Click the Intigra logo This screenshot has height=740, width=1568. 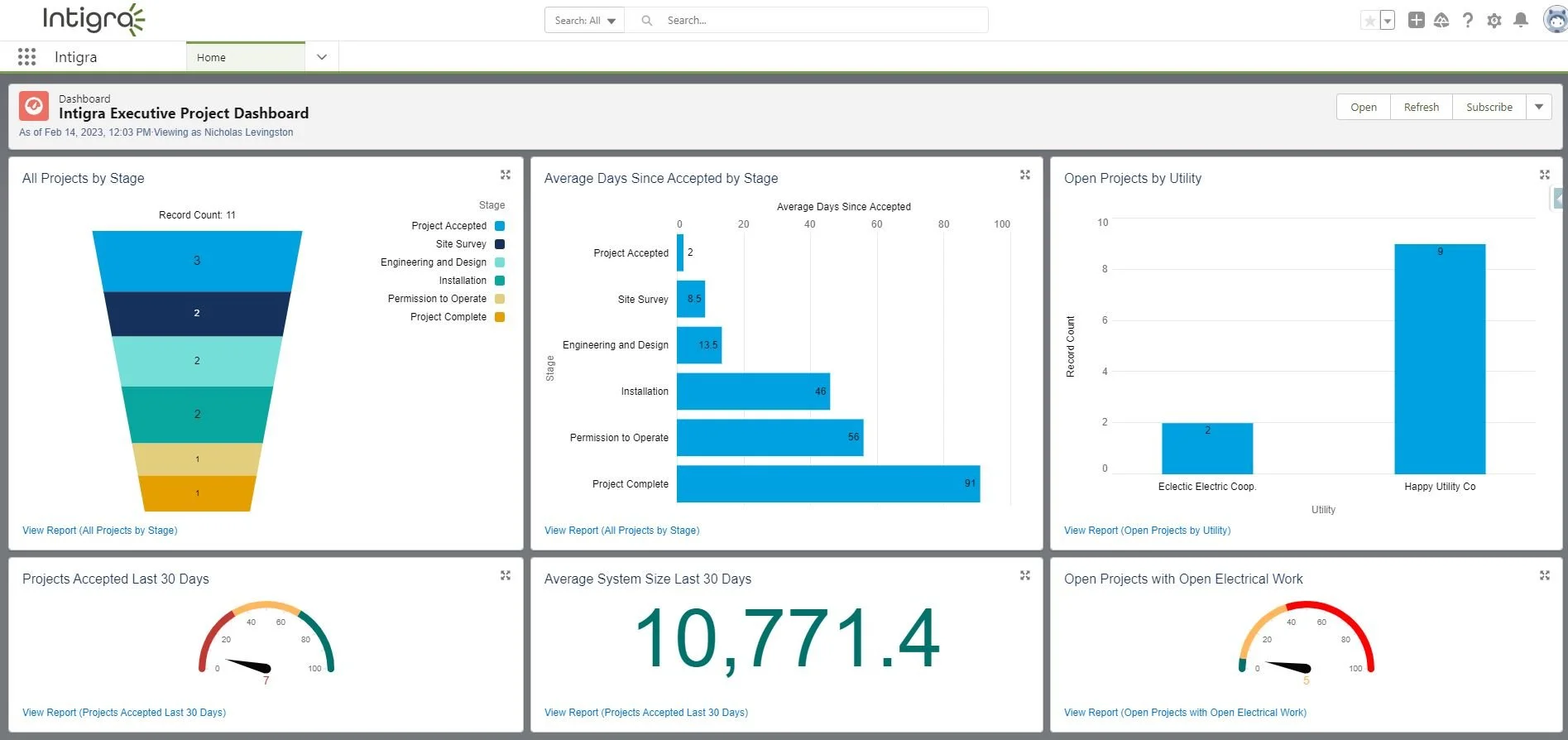94,19
